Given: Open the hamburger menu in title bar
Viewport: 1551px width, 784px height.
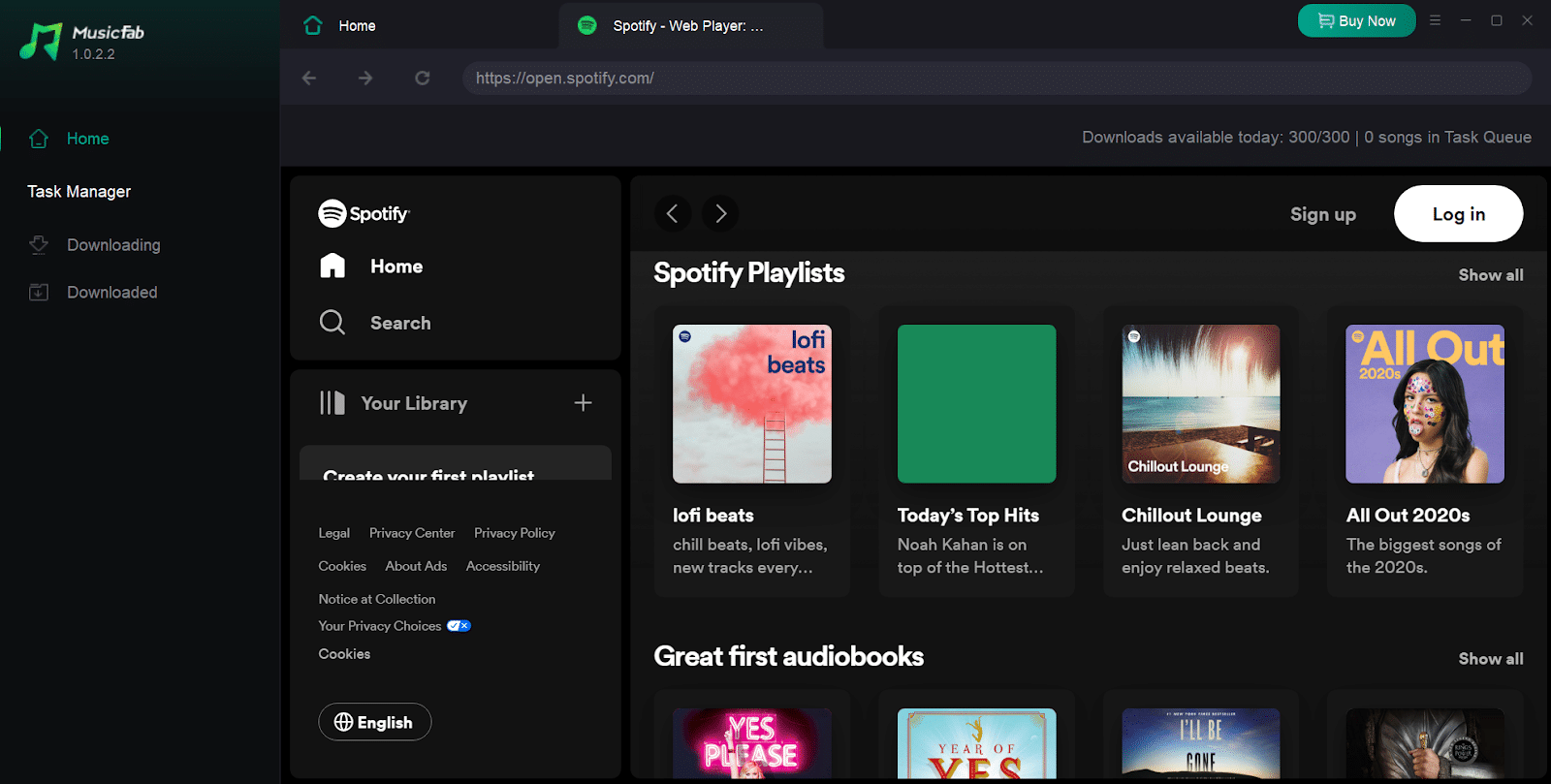Looking at the screenshot, I should point(1435,20).
